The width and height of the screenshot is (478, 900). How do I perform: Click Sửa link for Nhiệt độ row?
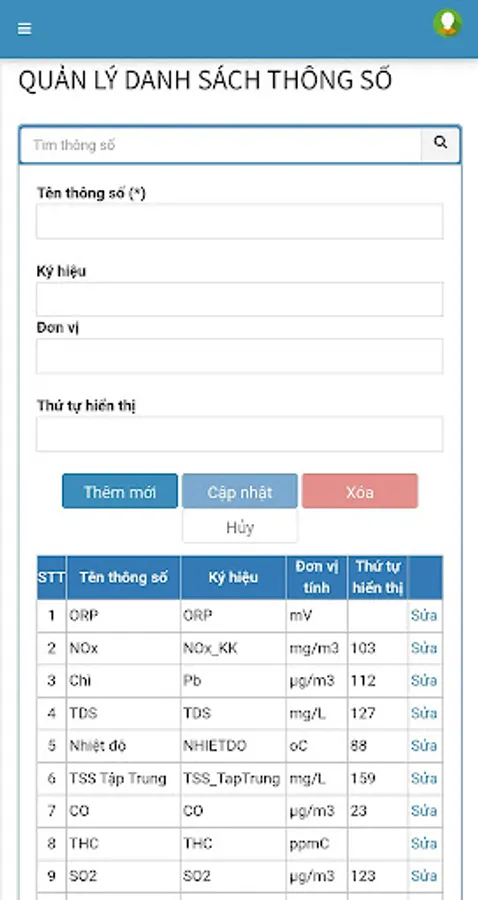424,746
